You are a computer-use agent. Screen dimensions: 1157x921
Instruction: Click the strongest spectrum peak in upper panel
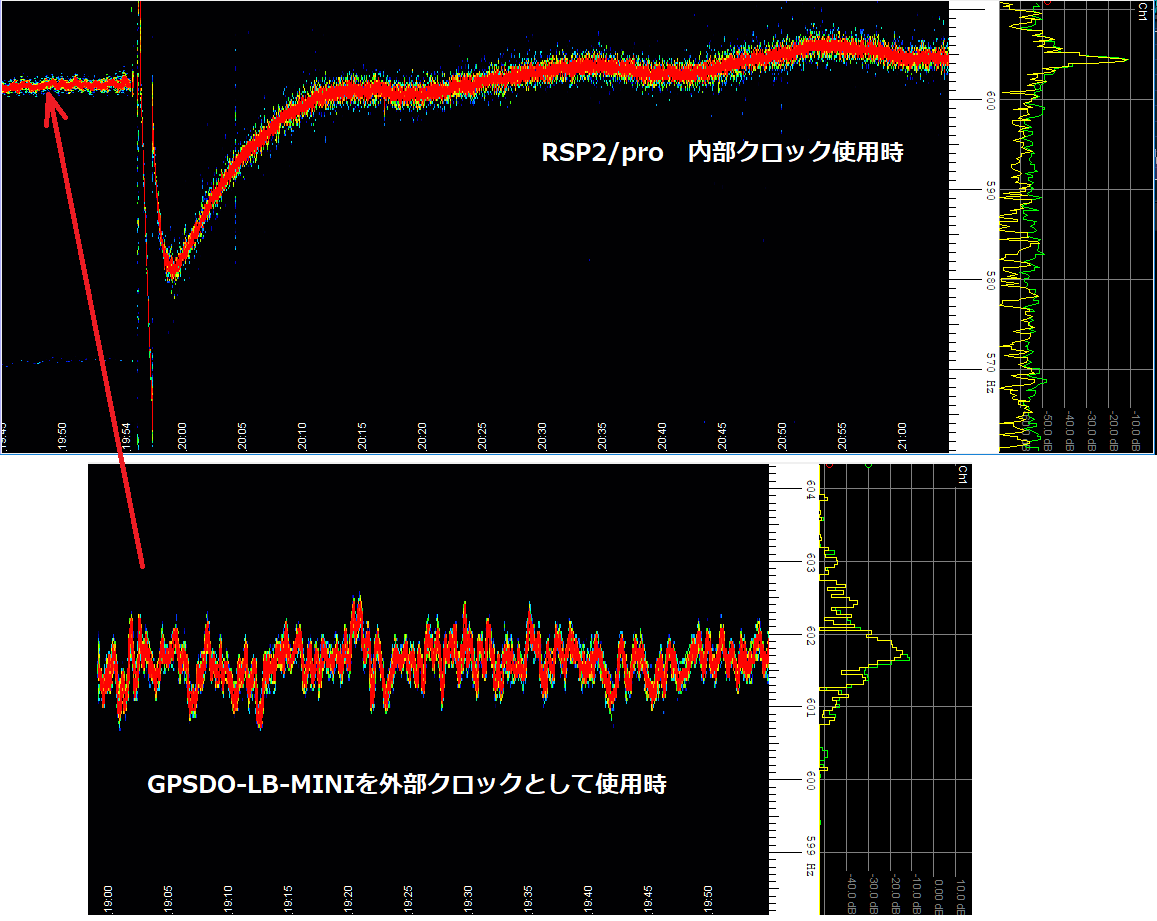click(x=1126, y=60)
